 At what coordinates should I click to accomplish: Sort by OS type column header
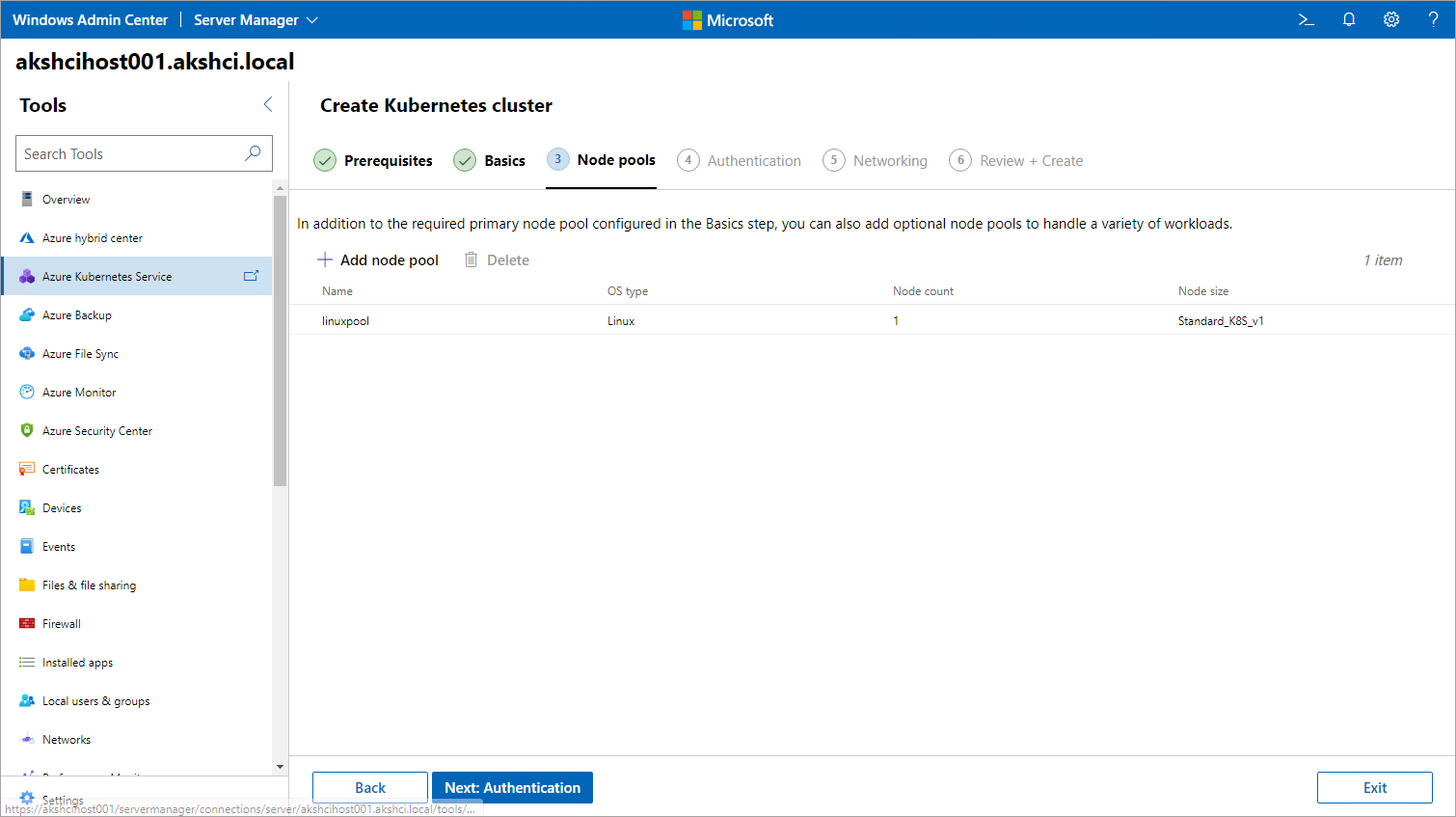click(x=628, y=291)
